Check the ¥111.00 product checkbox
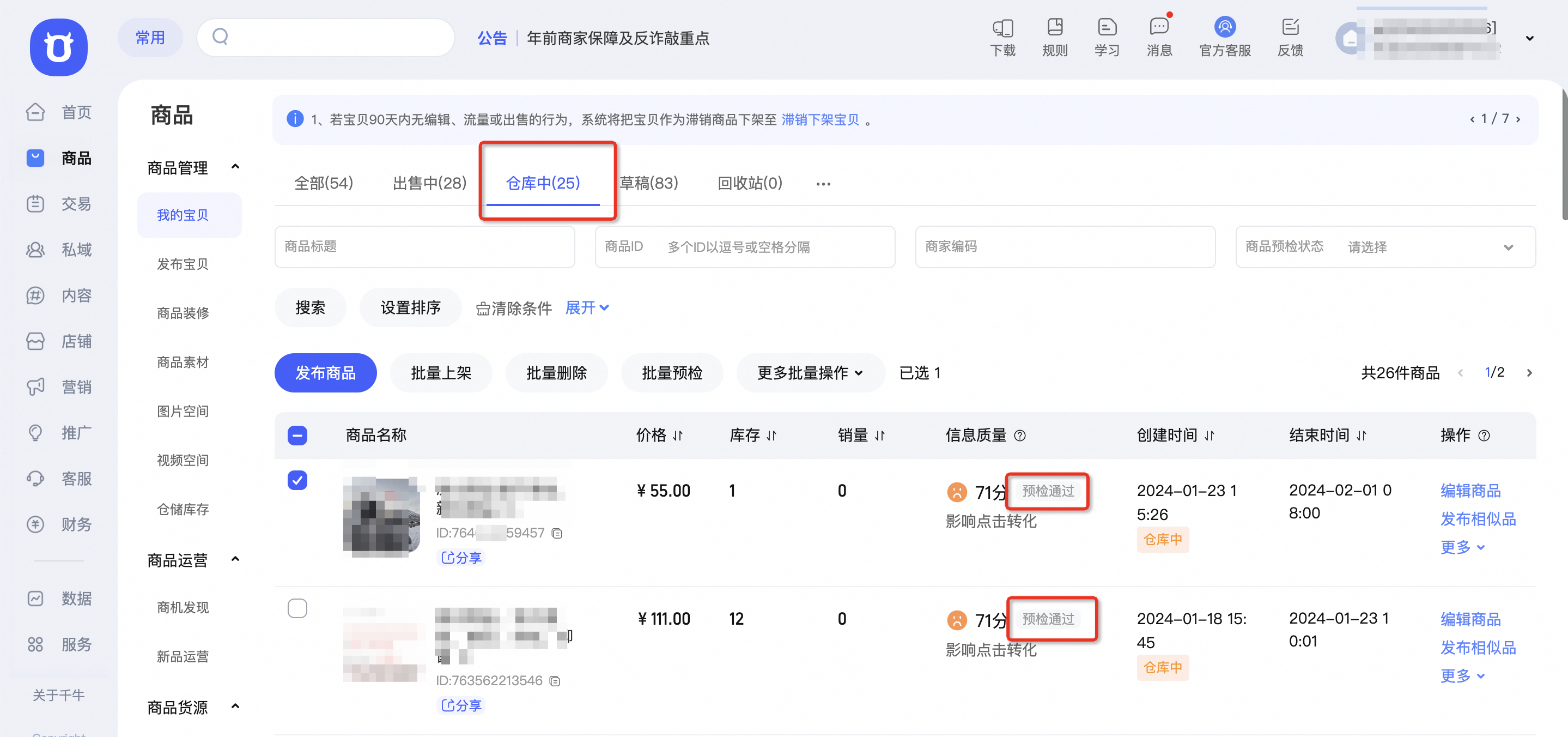The height and width of the screenshot is (737, 1568). 297,608
